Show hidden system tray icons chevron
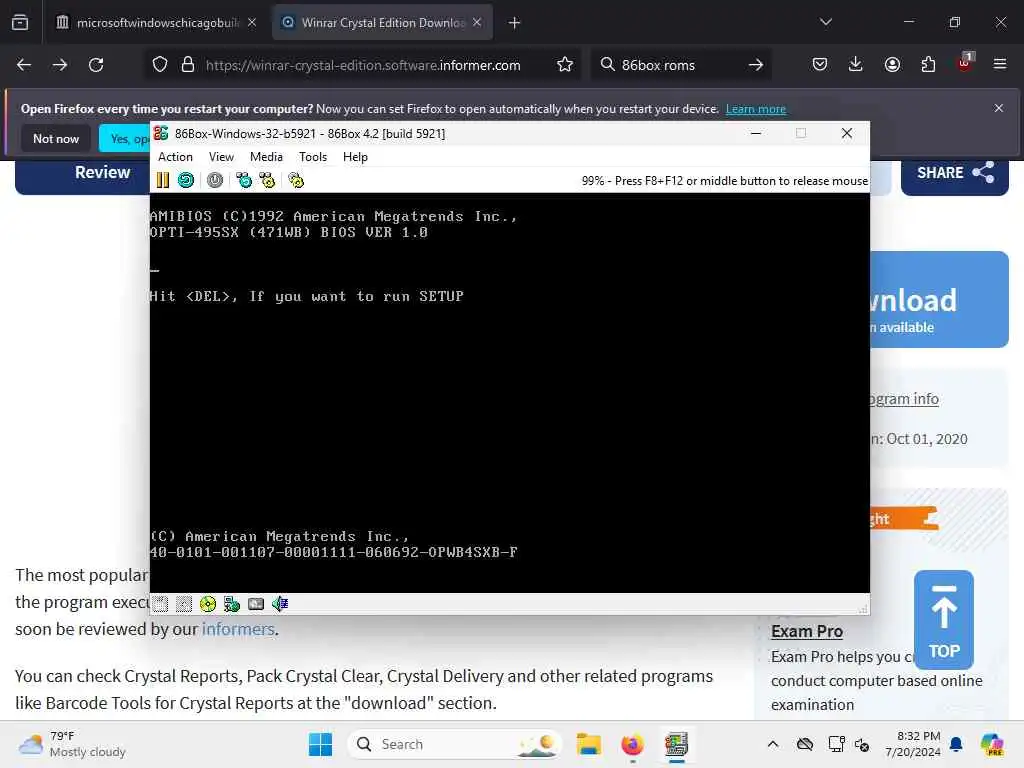This screenshot has width=1024, height=768. point(773,744)
